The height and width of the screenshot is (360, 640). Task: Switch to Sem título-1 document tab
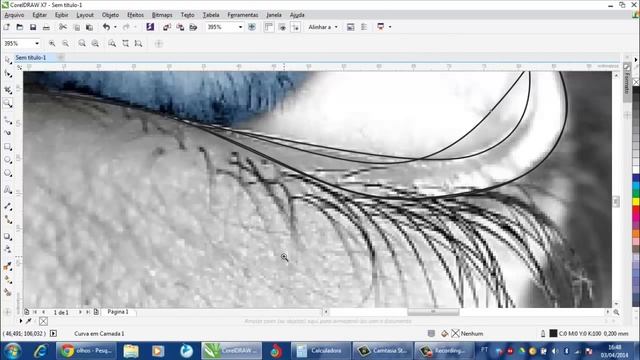coord(31,58)
